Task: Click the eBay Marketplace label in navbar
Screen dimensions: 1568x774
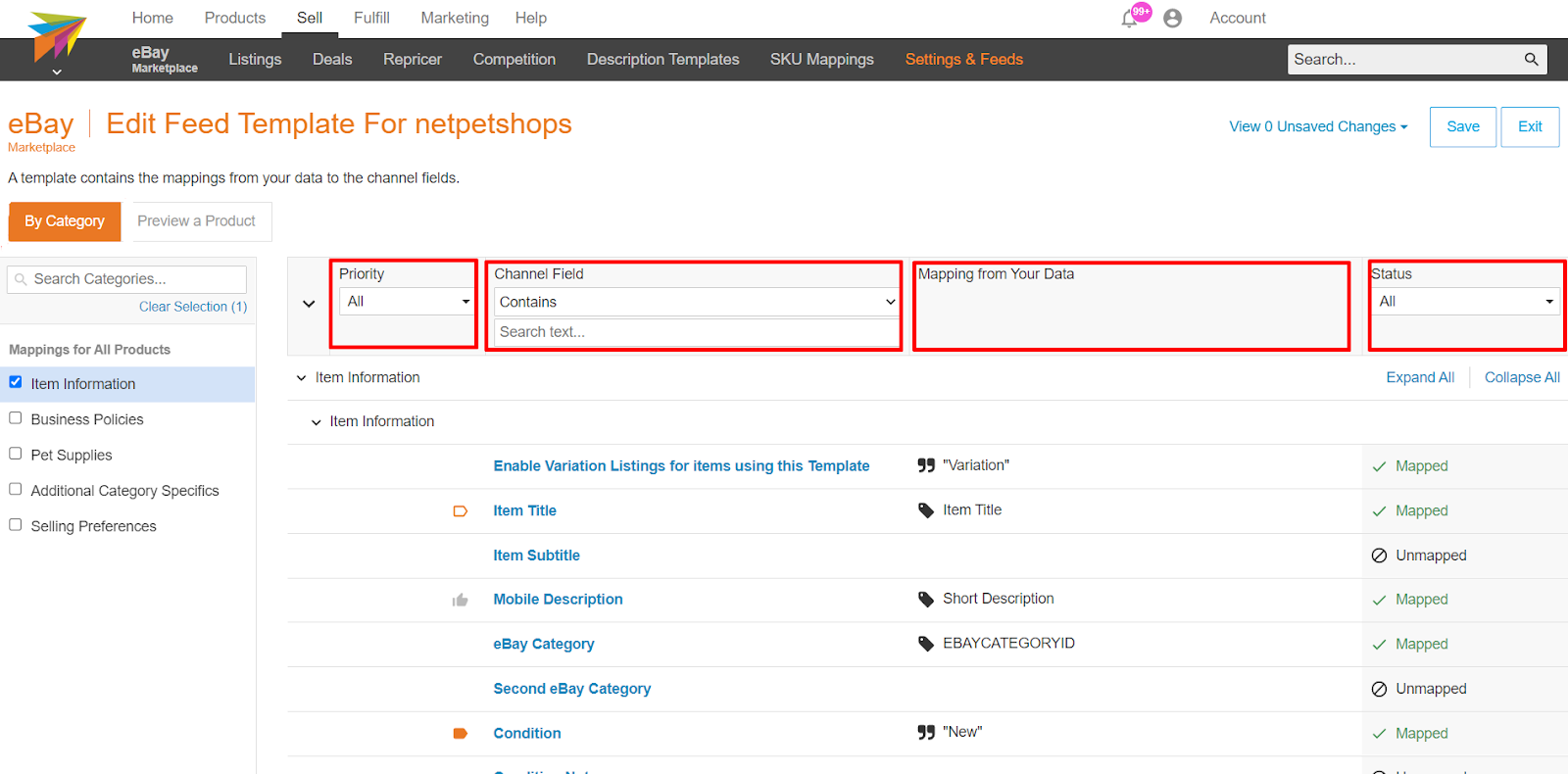Action: tap(165, 59)
